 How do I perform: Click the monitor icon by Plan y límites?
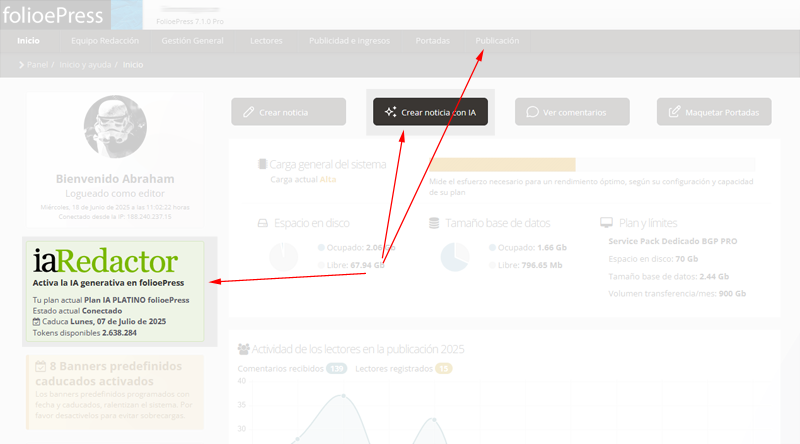pos(606,223)
